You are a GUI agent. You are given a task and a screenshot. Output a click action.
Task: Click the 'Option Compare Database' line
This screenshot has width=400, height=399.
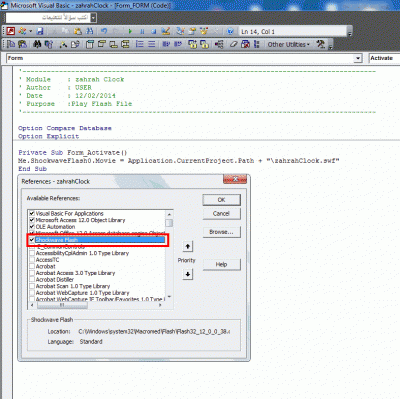point(65,128)
